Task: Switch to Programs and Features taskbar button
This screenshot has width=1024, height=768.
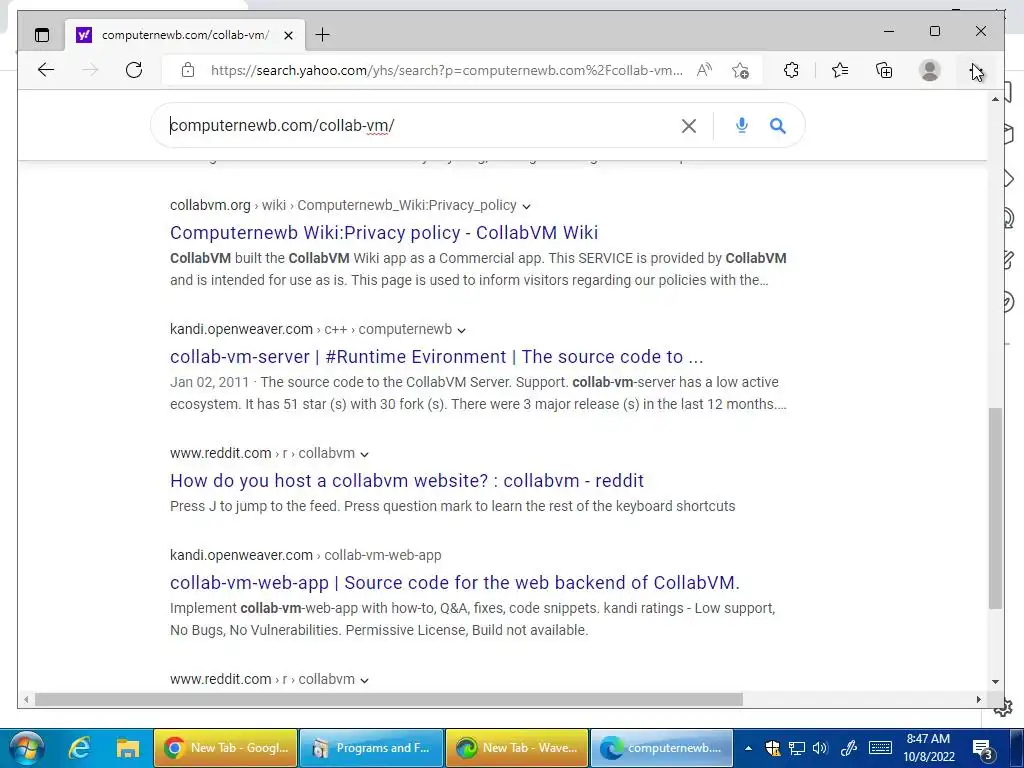Action: click(x=371, y=748)
